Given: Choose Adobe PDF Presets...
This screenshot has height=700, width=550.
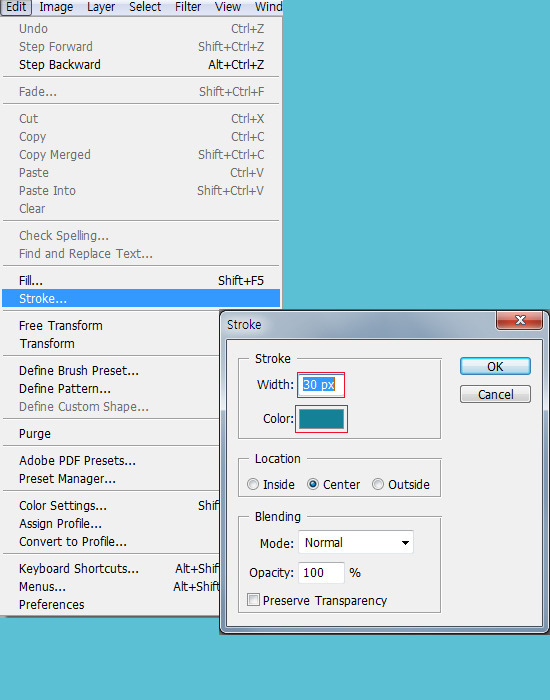Looking at the screenshot, I should pyautogui.click(x=111, y=461).
